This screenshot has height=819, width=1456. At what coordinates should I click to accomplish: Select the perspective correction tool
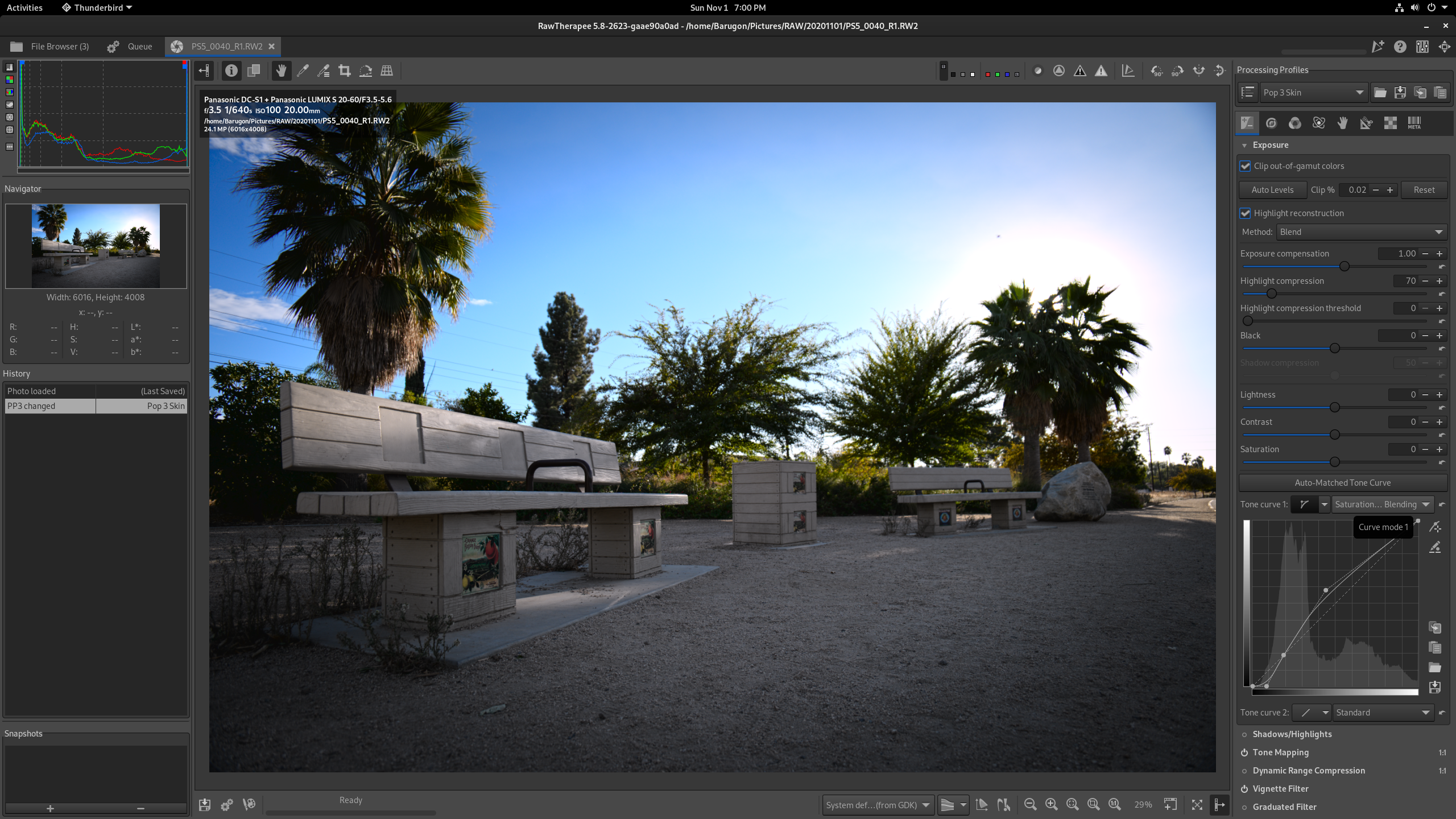click(387, 71)
